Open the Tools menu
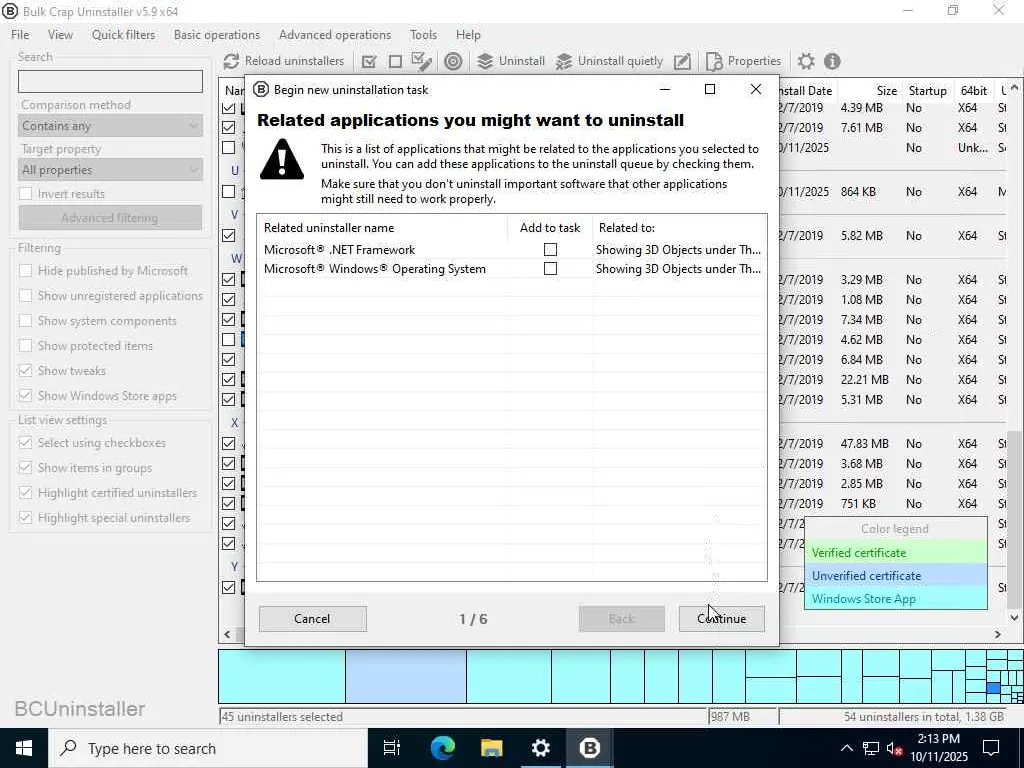Image resolution: width=1024 pixels, height=768 pixels. pos(423,35)
